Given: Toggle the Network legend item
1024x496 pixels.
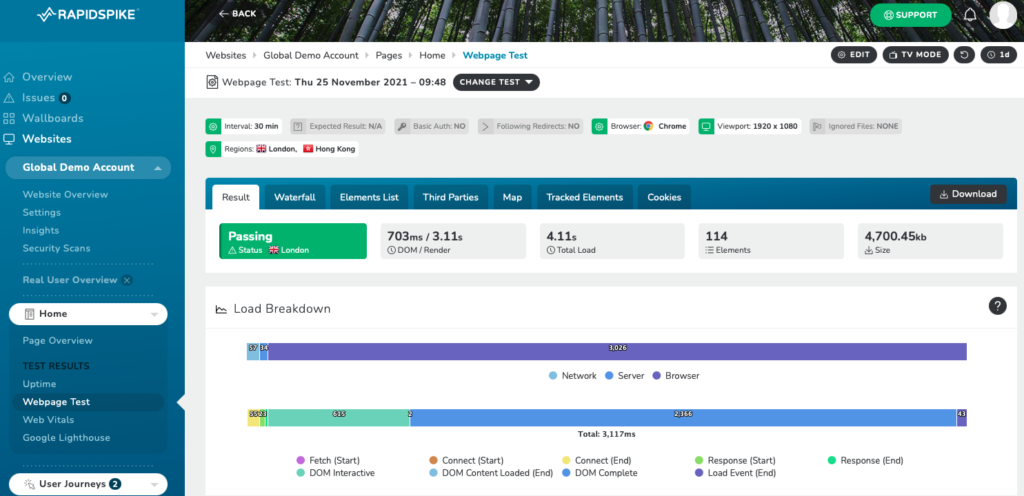Looking at the screenshot, I should point(573,376).
